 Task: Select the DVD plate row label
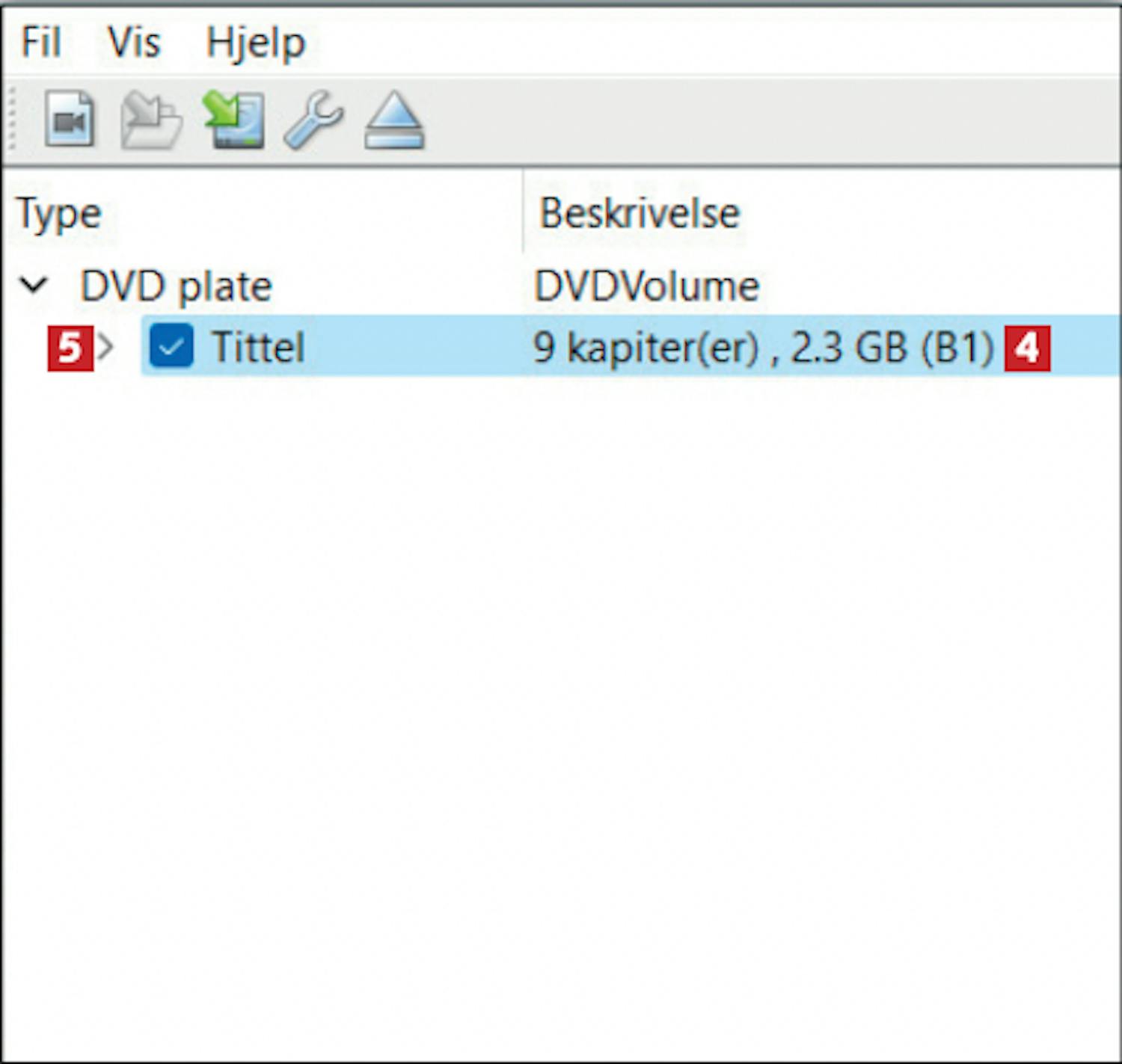[x=177, y=286]
